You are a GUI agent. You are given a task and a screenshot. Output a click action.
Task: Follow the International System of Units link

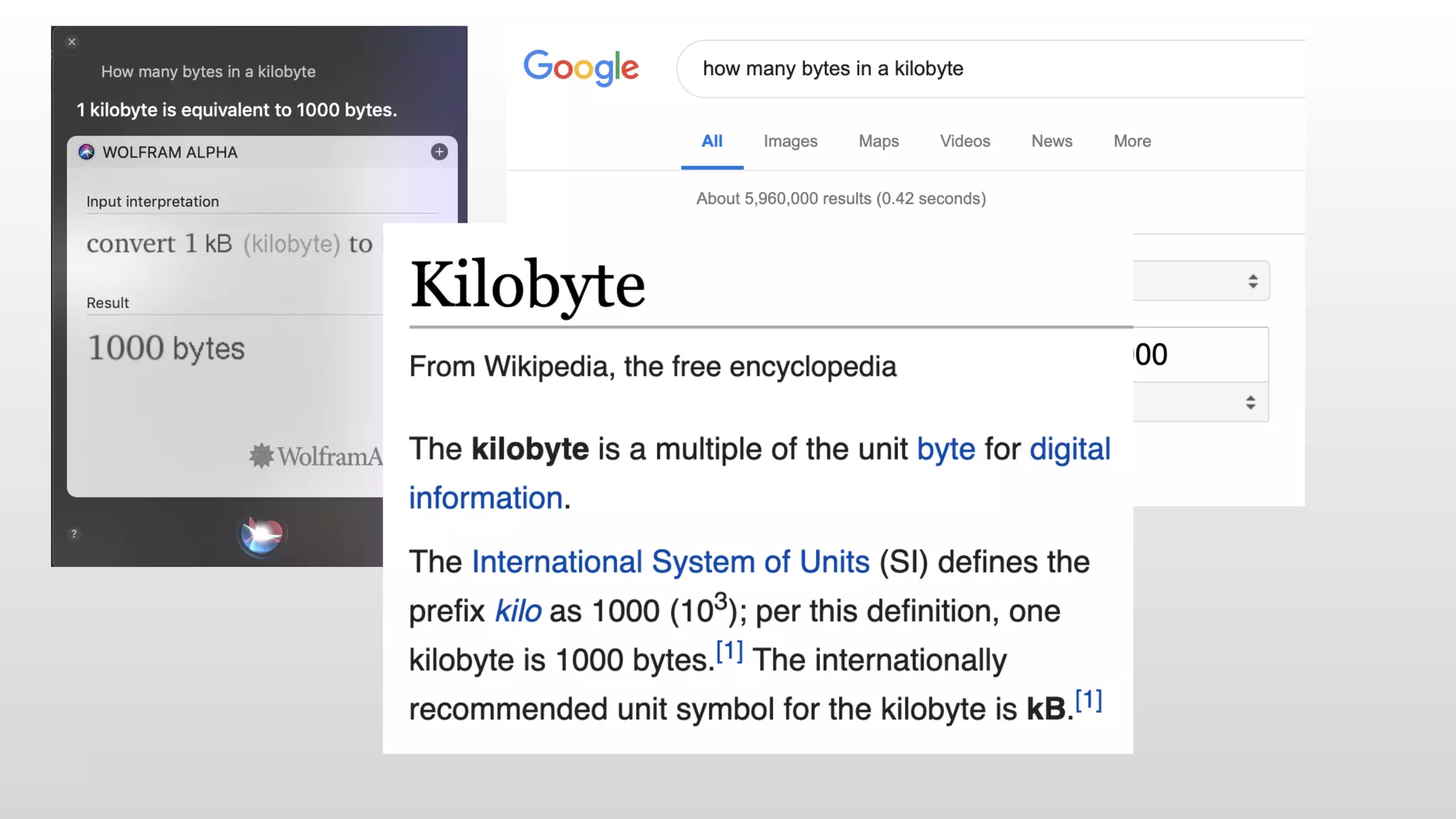[x=670, y=562]
